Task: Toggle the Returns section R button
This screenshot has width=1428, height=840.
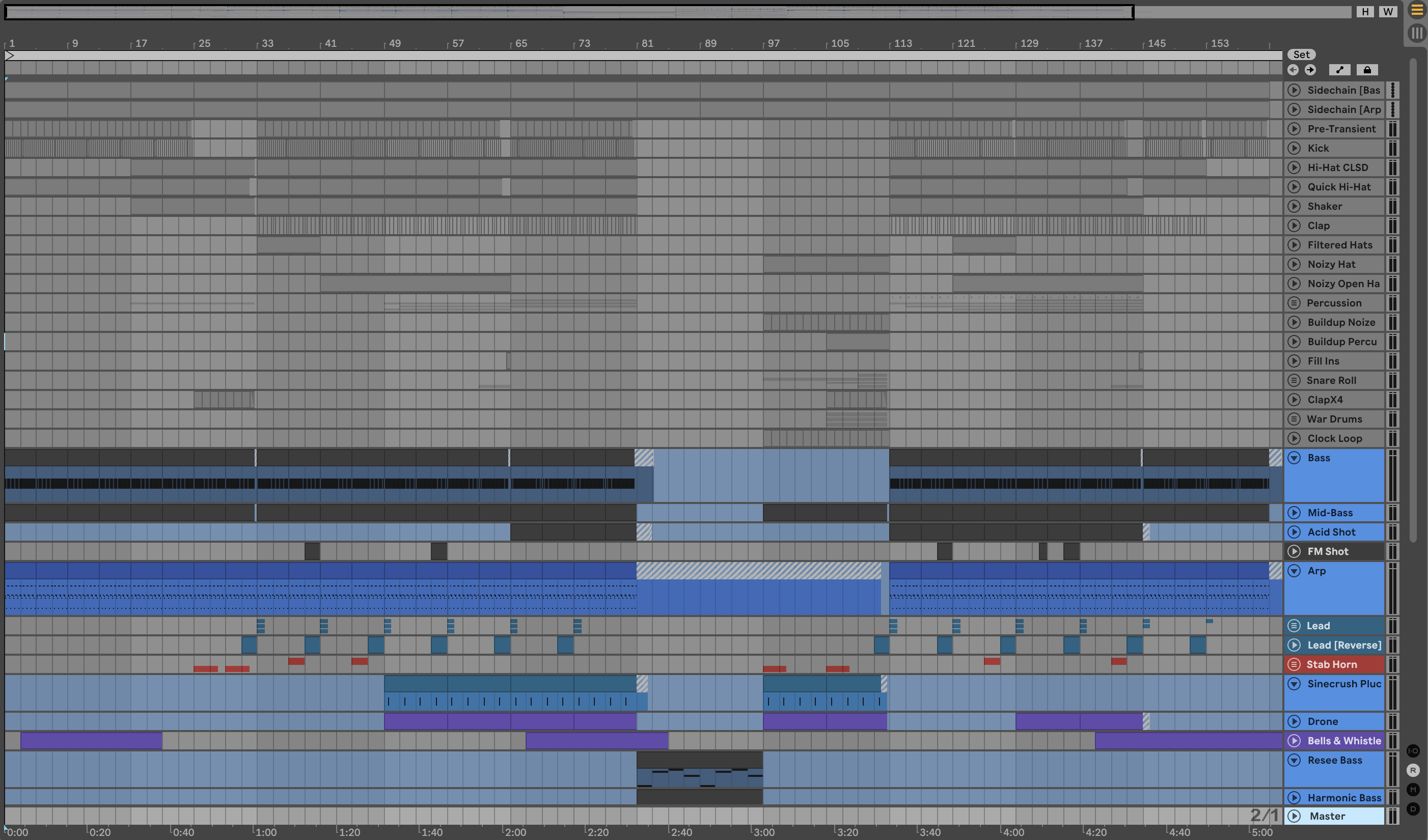Action: (x=1413, y=770)
